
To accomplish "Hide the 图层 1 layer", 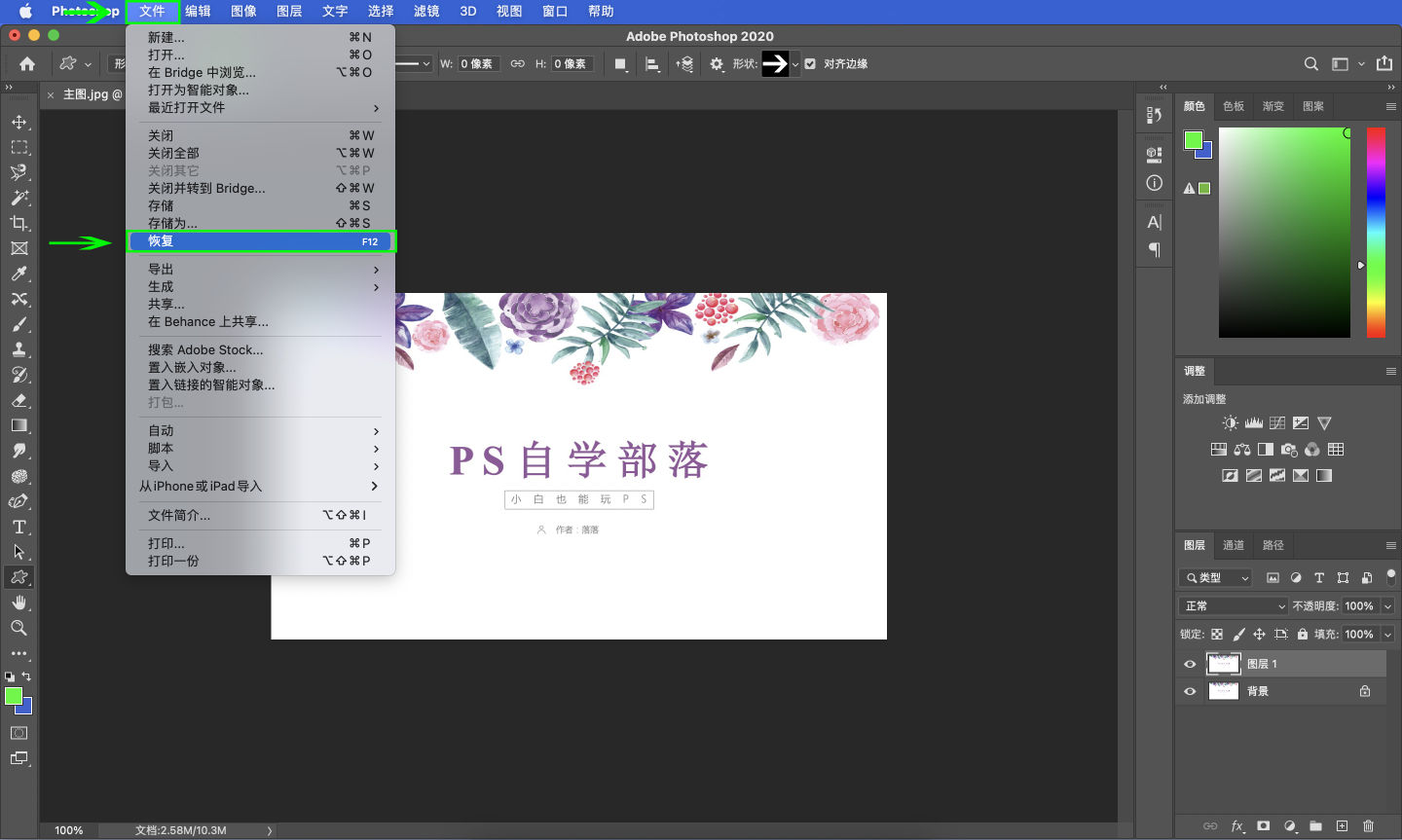I will pyautogui.click(x=1189, y=663).
